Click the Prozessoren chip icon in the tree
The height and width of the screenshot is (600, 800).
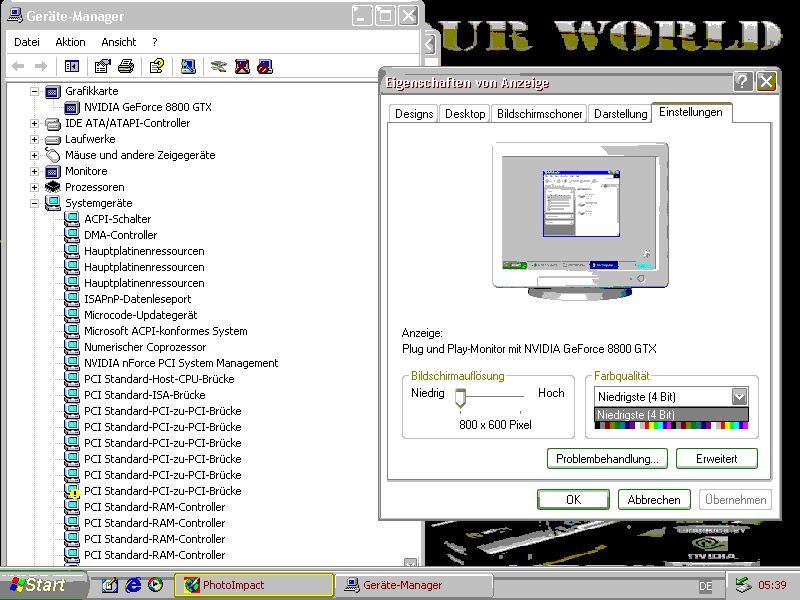pos(53,187)
